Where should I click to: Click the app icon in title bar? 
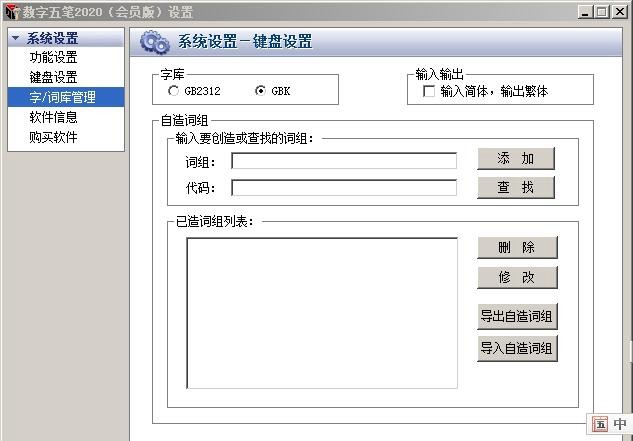(12, 12)
